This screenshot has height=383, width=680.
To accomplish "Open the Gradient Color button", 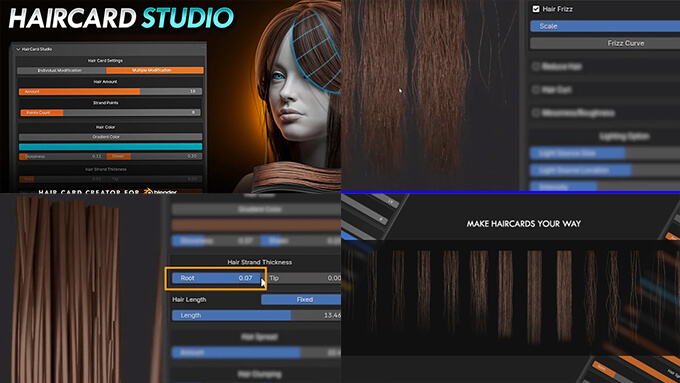I will coord(110,137).
